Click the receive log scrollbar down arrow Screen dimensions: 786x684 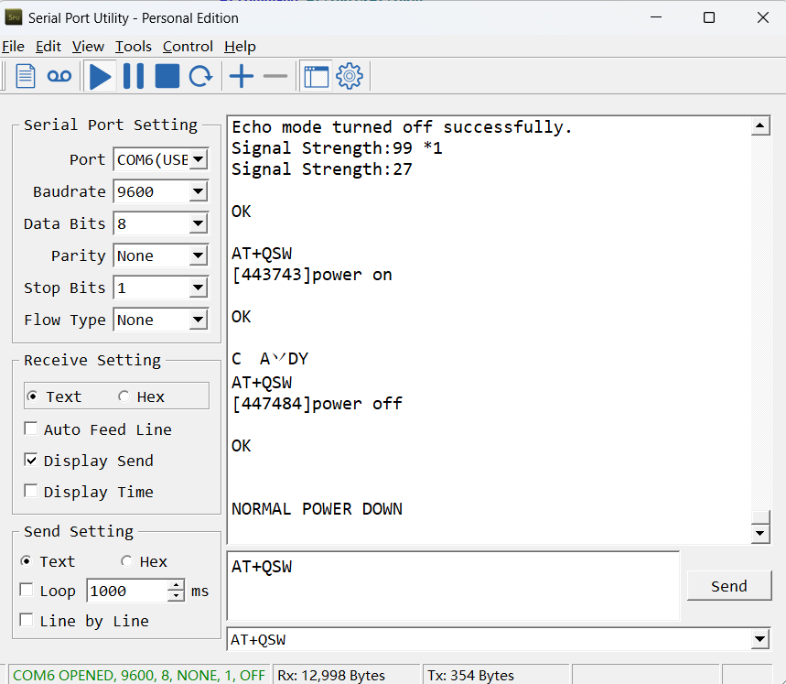760,534
